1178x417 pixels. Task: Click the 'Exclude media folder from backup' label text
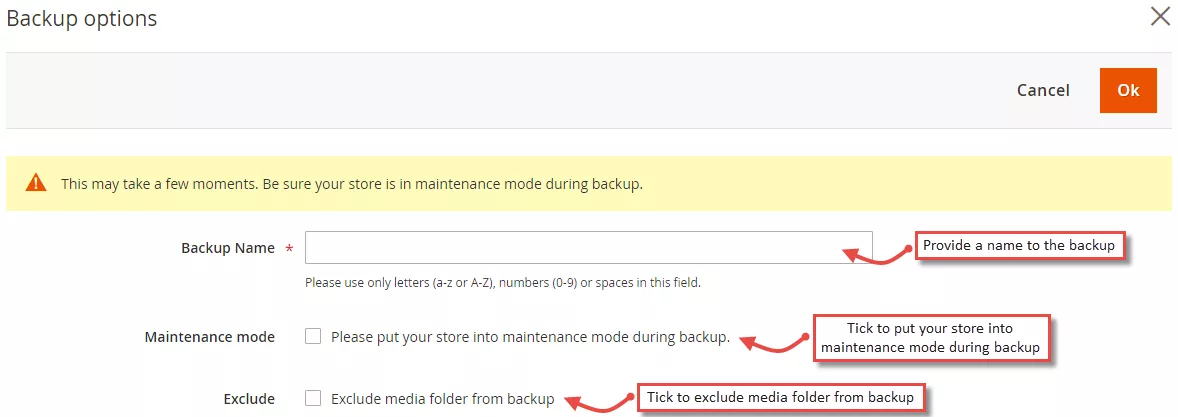442,399
